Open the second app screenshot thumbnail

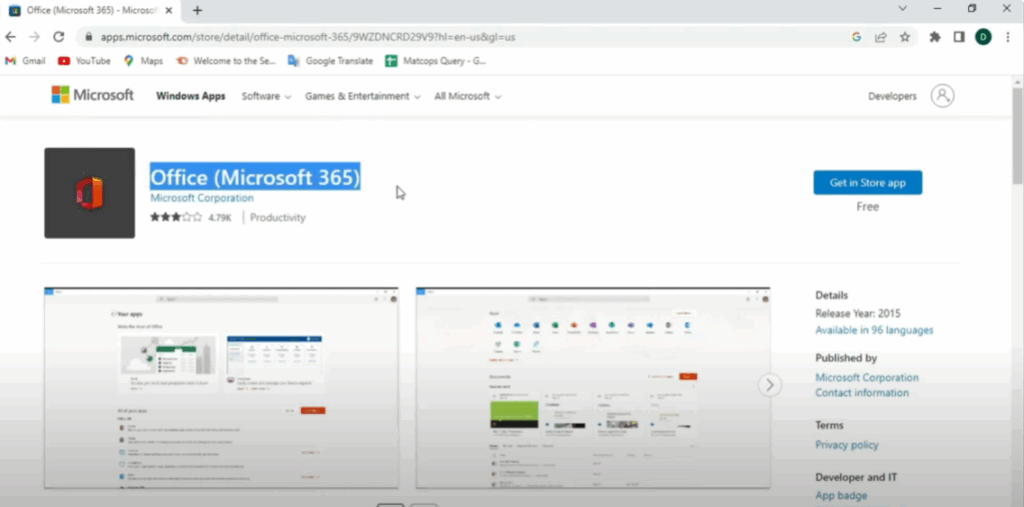(x=593, y=388)
